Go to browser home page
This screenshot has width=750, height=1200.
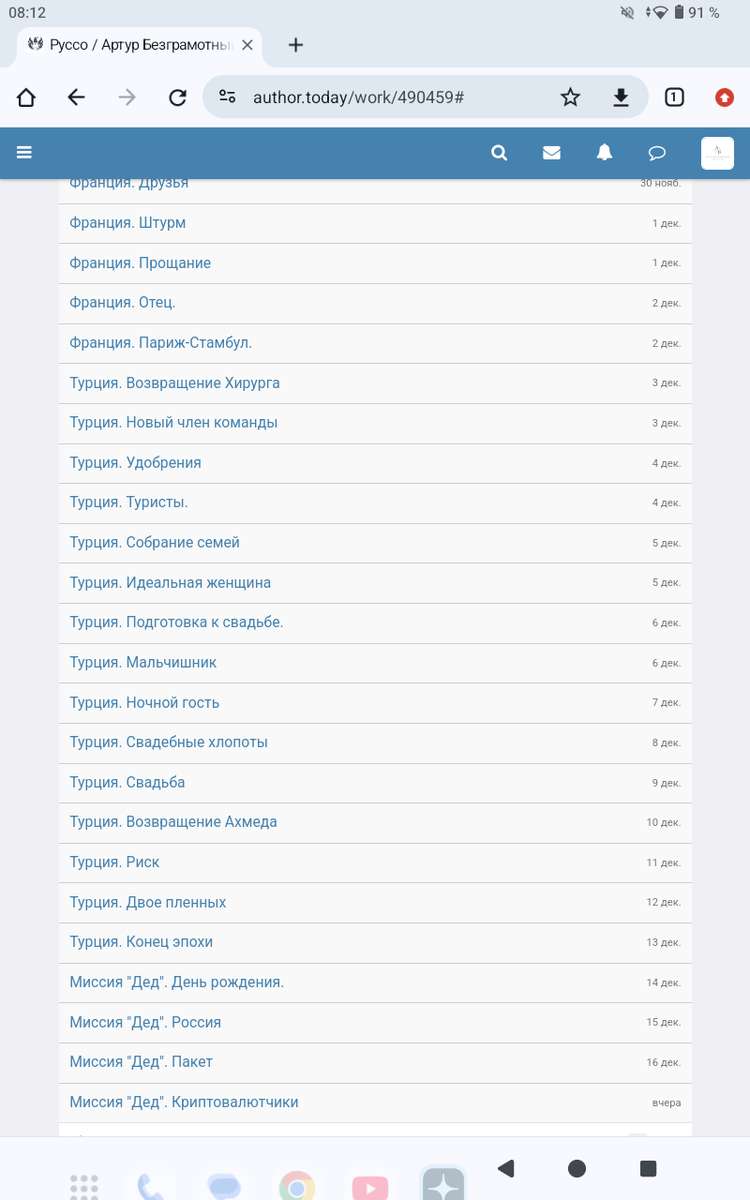[26, 97]
